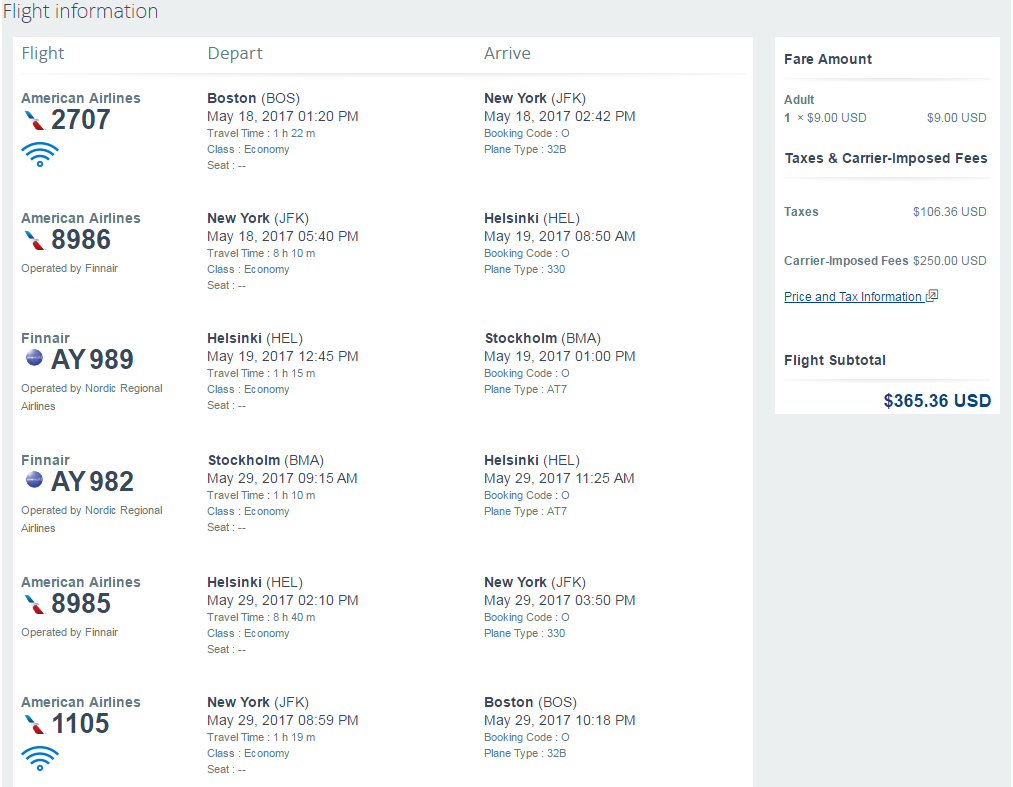Click Taxes & Carrier-Imposed Fees heading

886,158
